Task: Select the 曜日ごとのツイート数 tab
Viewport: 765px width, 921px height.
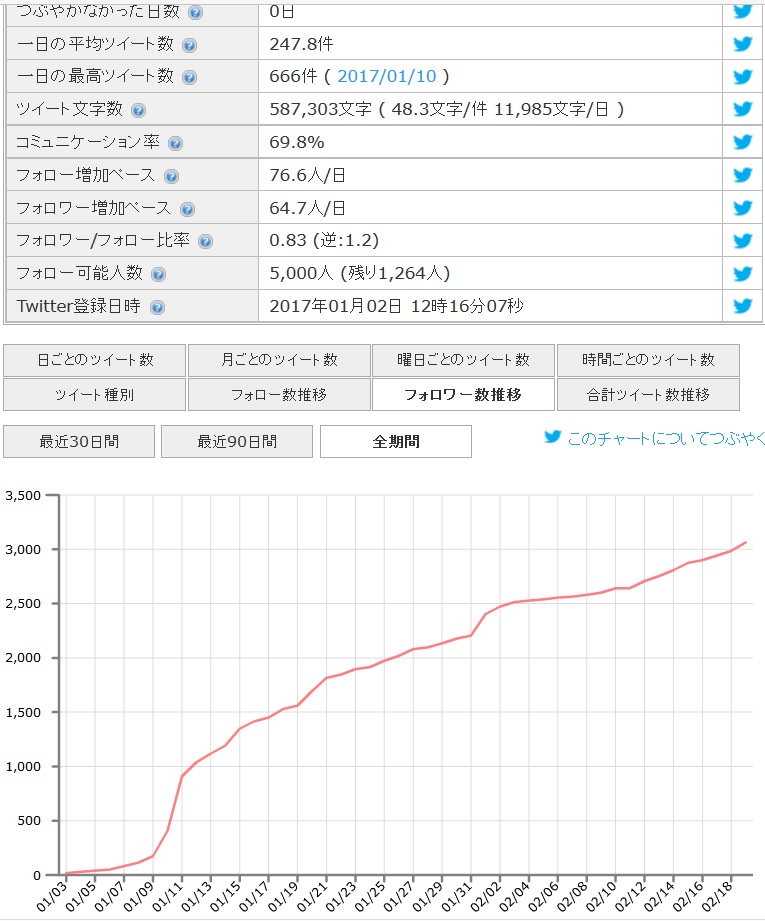Action: (463, 360)
